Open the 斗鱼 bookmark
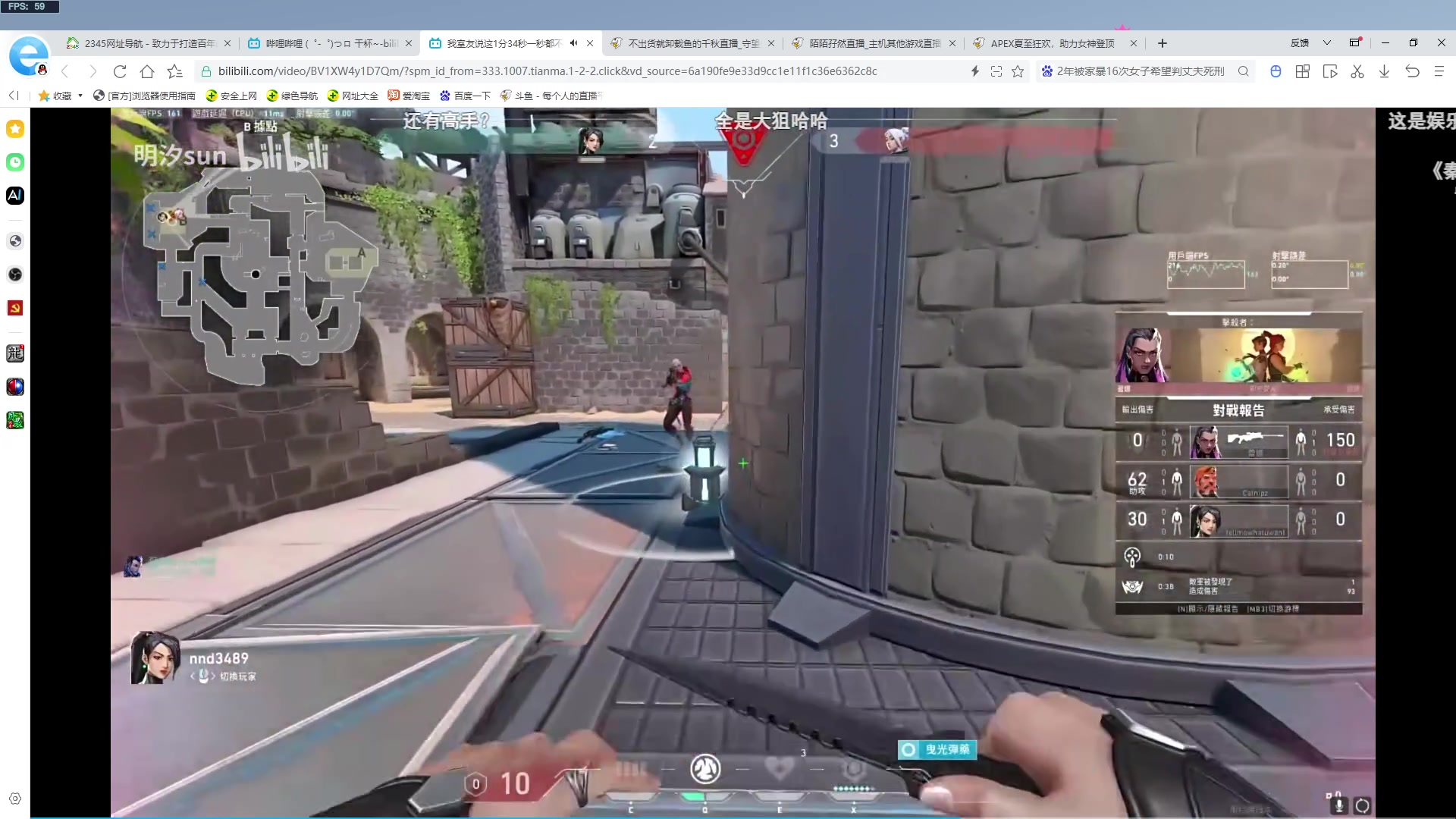Screen dimensions: 1456x819 tap(551, 96)
